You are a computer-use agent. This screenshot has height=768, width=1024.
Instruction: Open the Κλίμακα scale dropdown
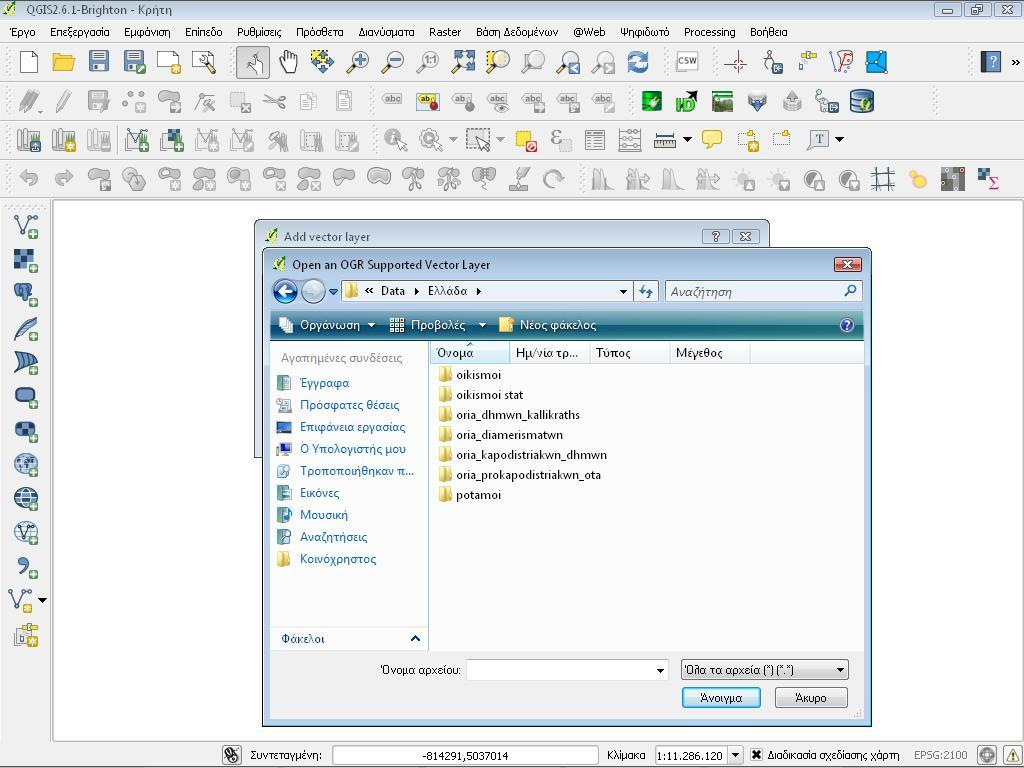click(x=735, y=755)
